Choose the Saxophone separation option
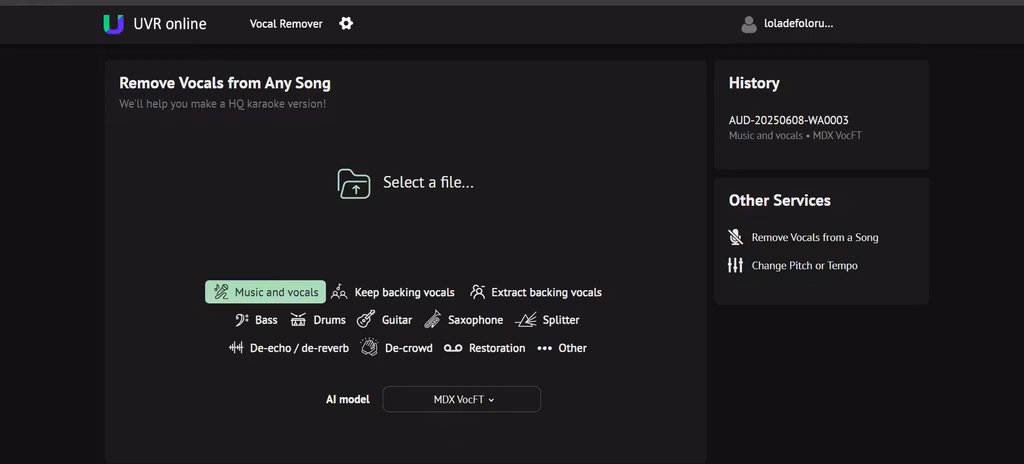The image size is (1024, 464). pos(464,320)
